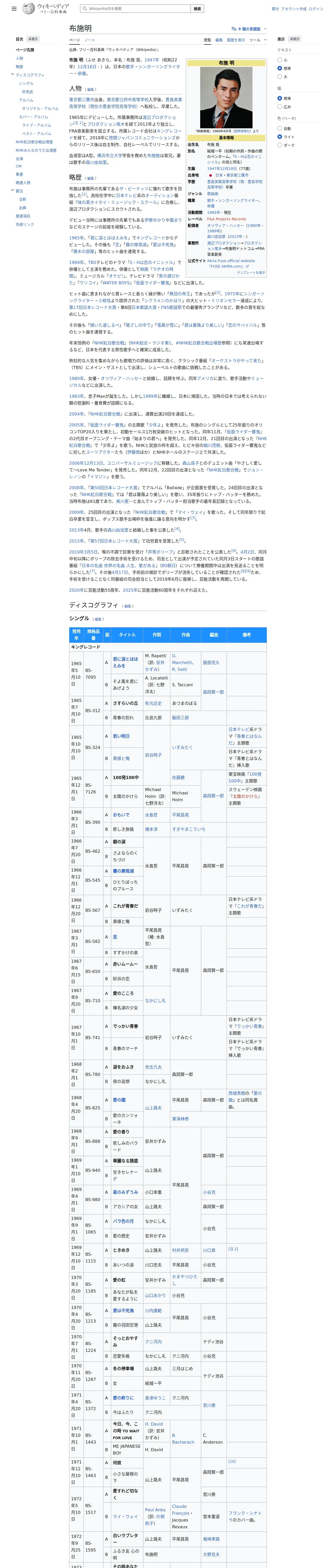The width and height of the screenshot is (336, 1568).
Task: Jump to オリジナル・アルバム in contents
Action: point(40,108)
